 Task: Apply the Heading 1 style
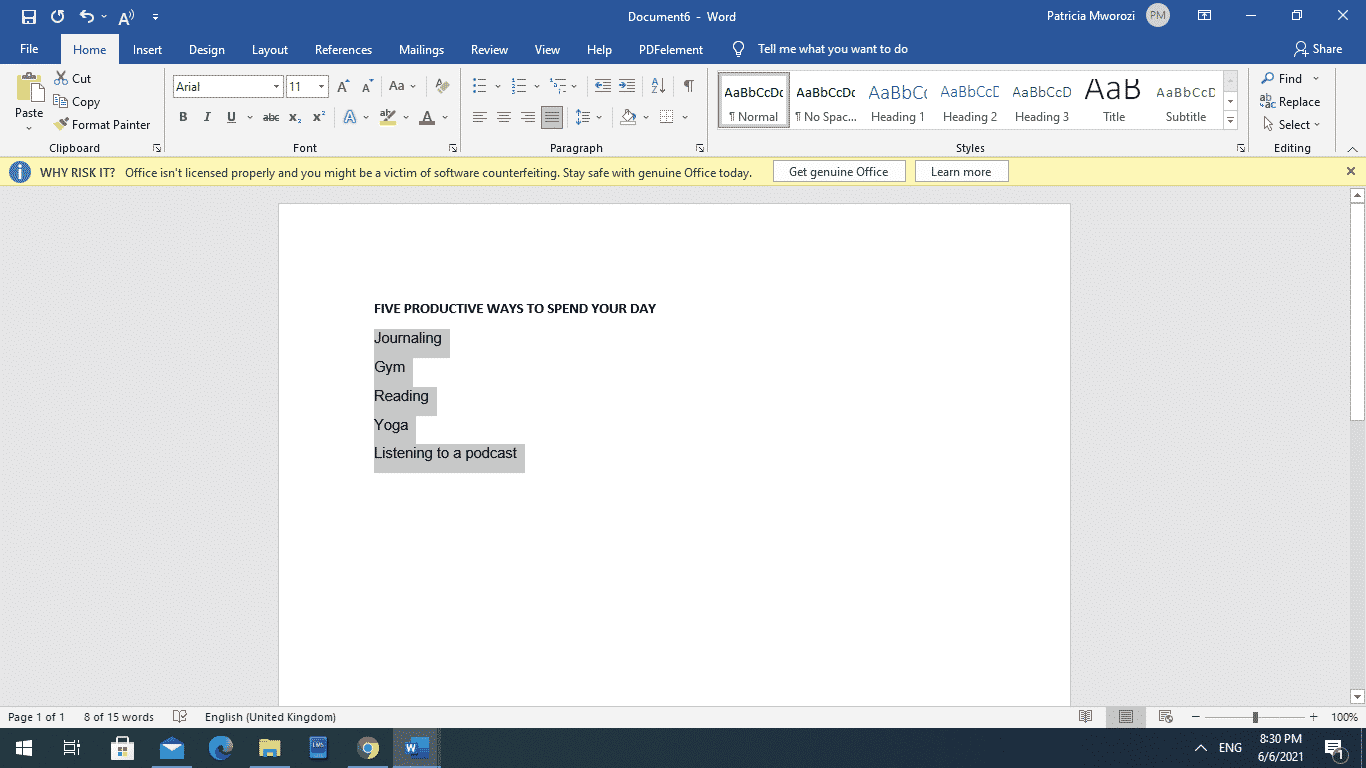coord(897,100)
